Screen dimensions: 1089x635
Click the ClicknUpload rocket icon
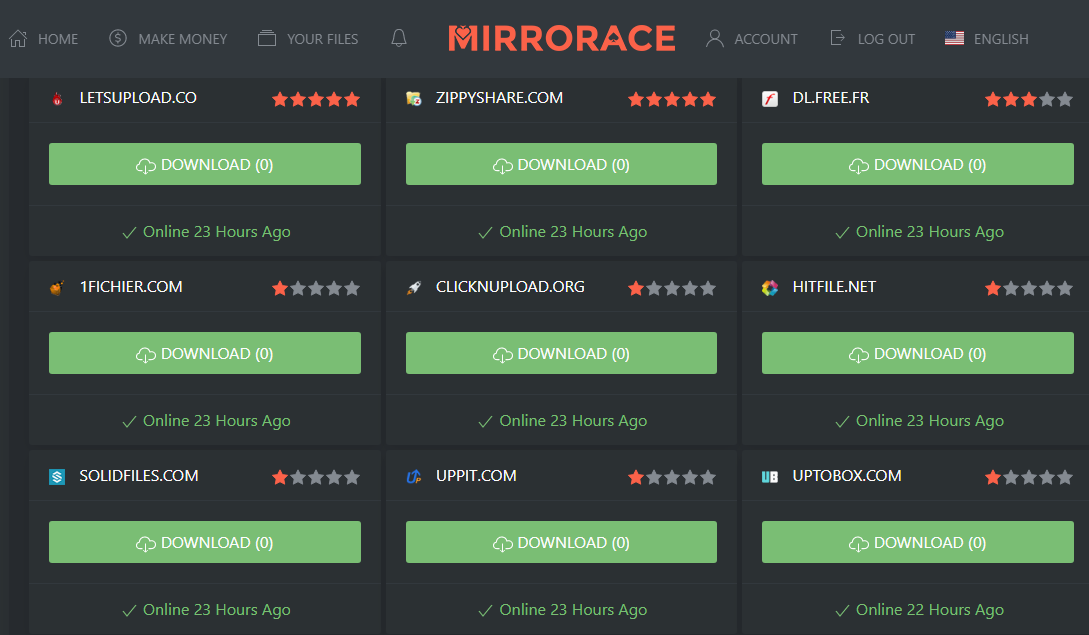pos(413,288)
